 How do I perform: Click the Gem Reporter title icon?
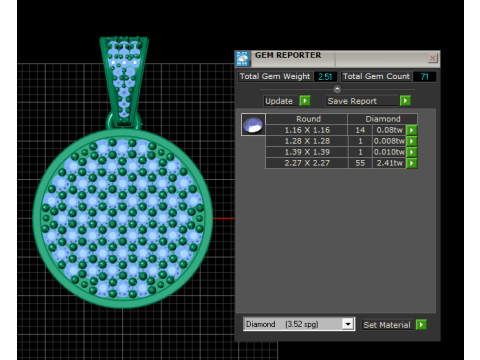pyautogui.click(x=242, y=59)
